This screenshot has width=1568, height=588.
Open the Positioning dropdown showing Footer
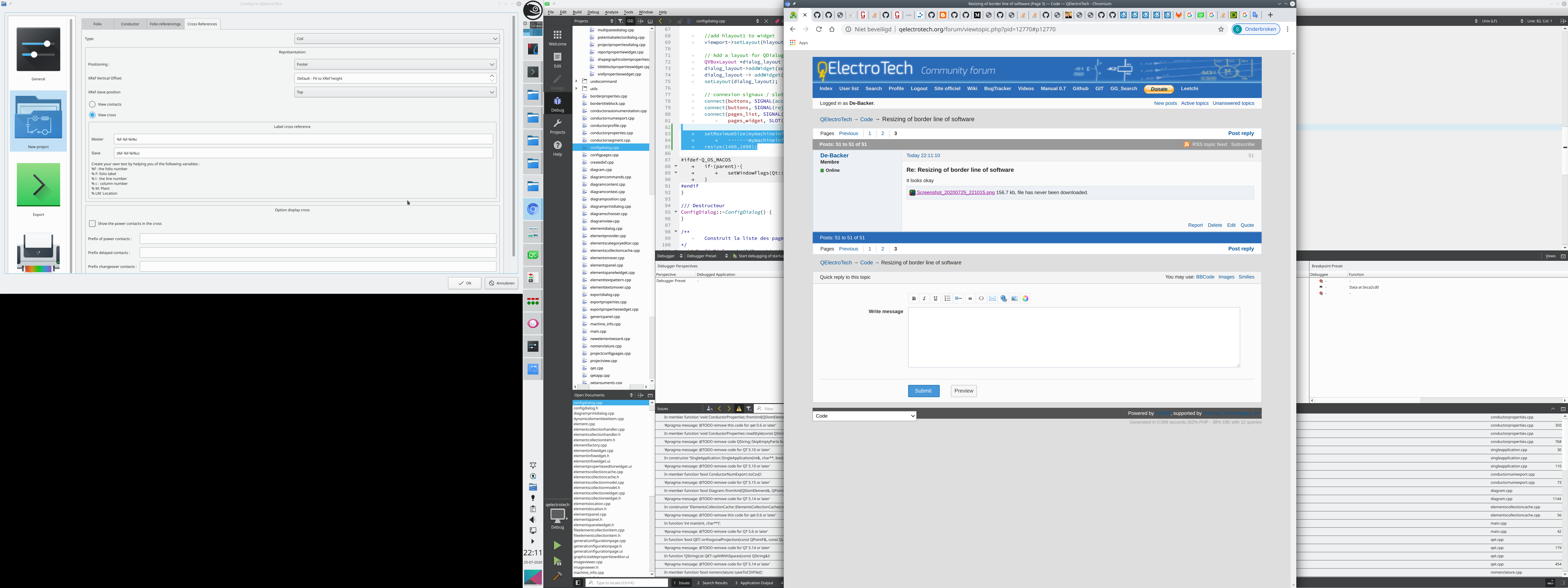pos(395,65)
